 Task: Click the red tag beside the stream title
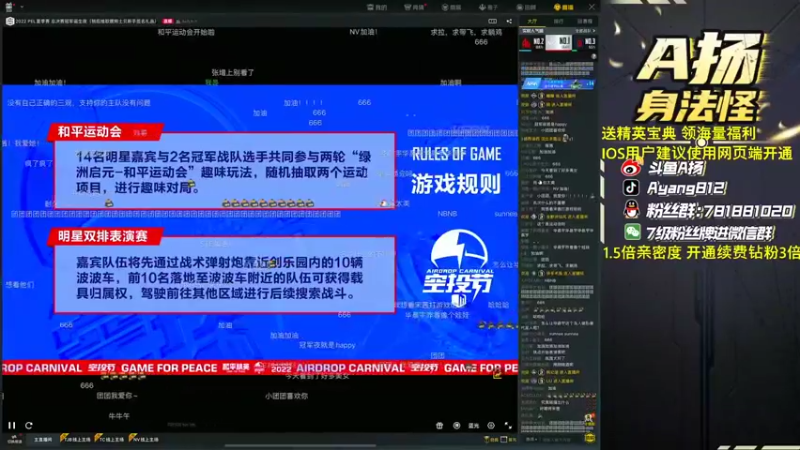pyautogui.click(x=168, y=21)
